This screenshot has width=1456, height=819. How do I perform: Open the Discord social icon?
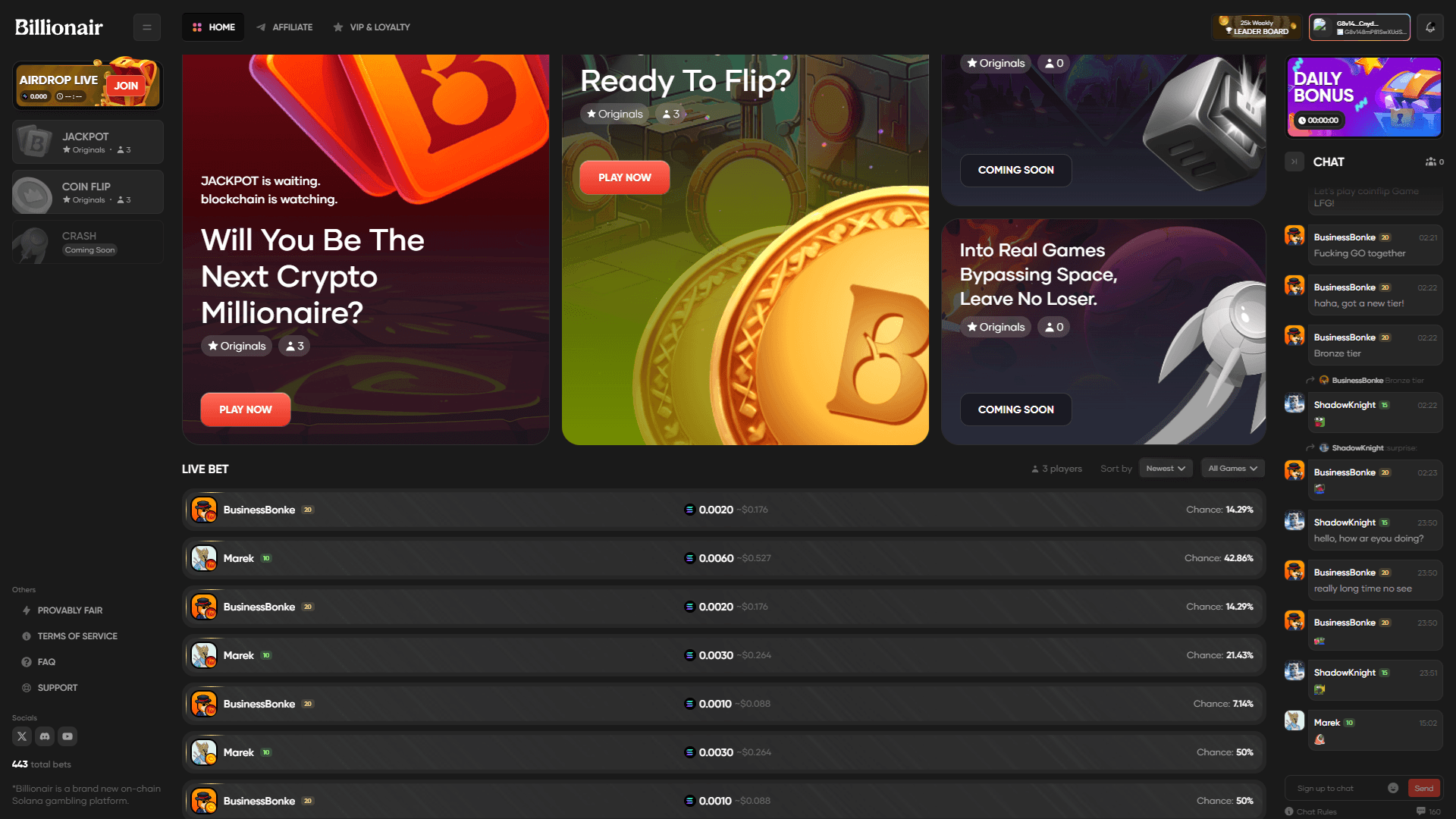click(x=45, y=736)
